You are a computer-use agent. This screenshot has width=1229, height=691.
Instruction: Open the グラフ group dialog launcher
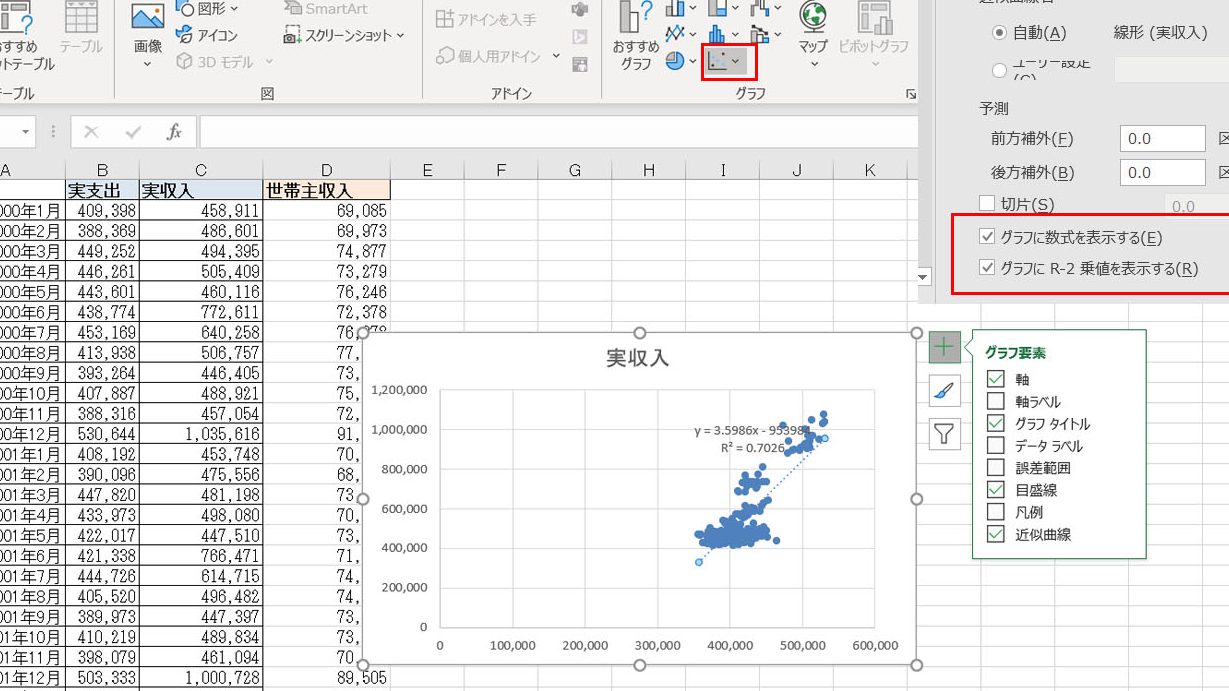pyautogui.click(x=910, y=94)
